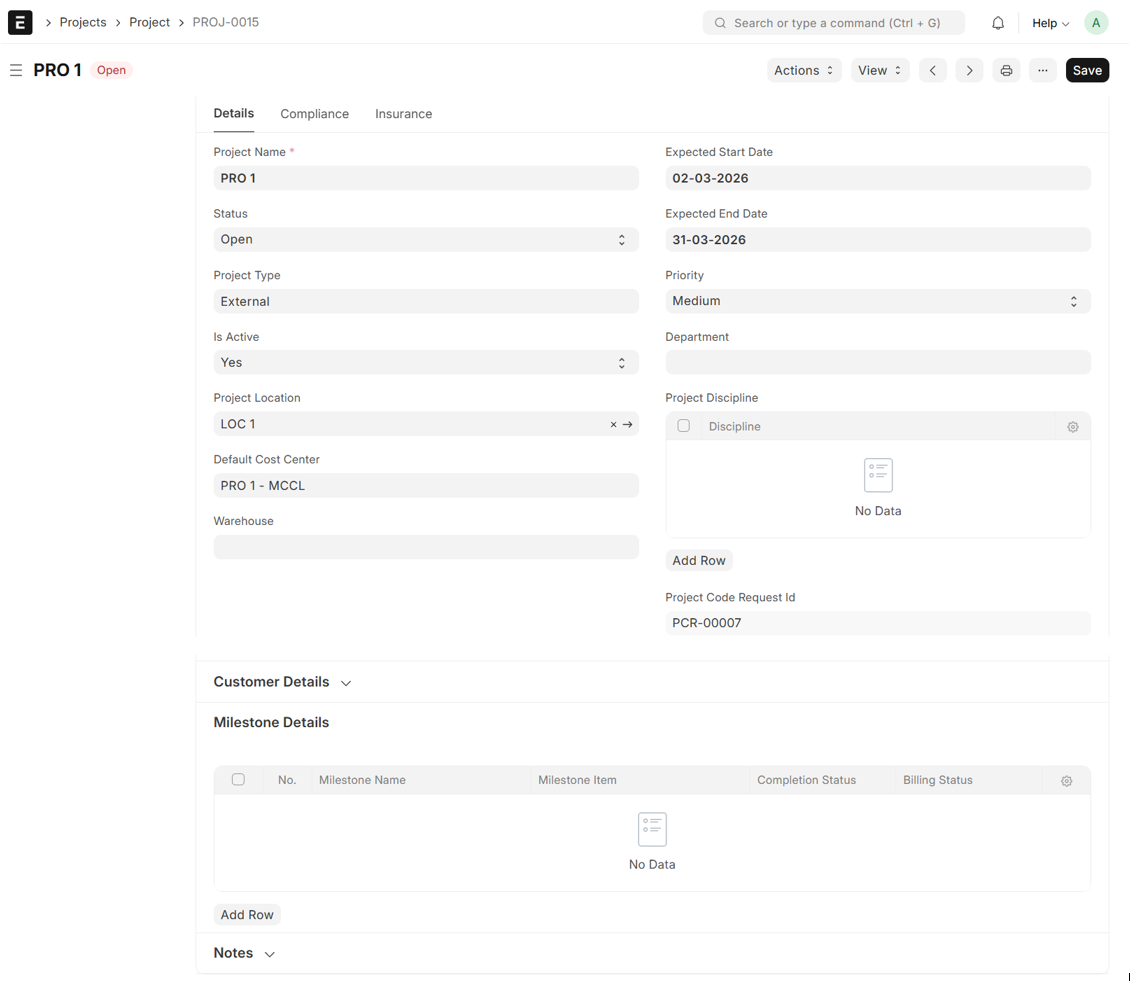Print the project document
The image size is (1140, 981).
1006,70
